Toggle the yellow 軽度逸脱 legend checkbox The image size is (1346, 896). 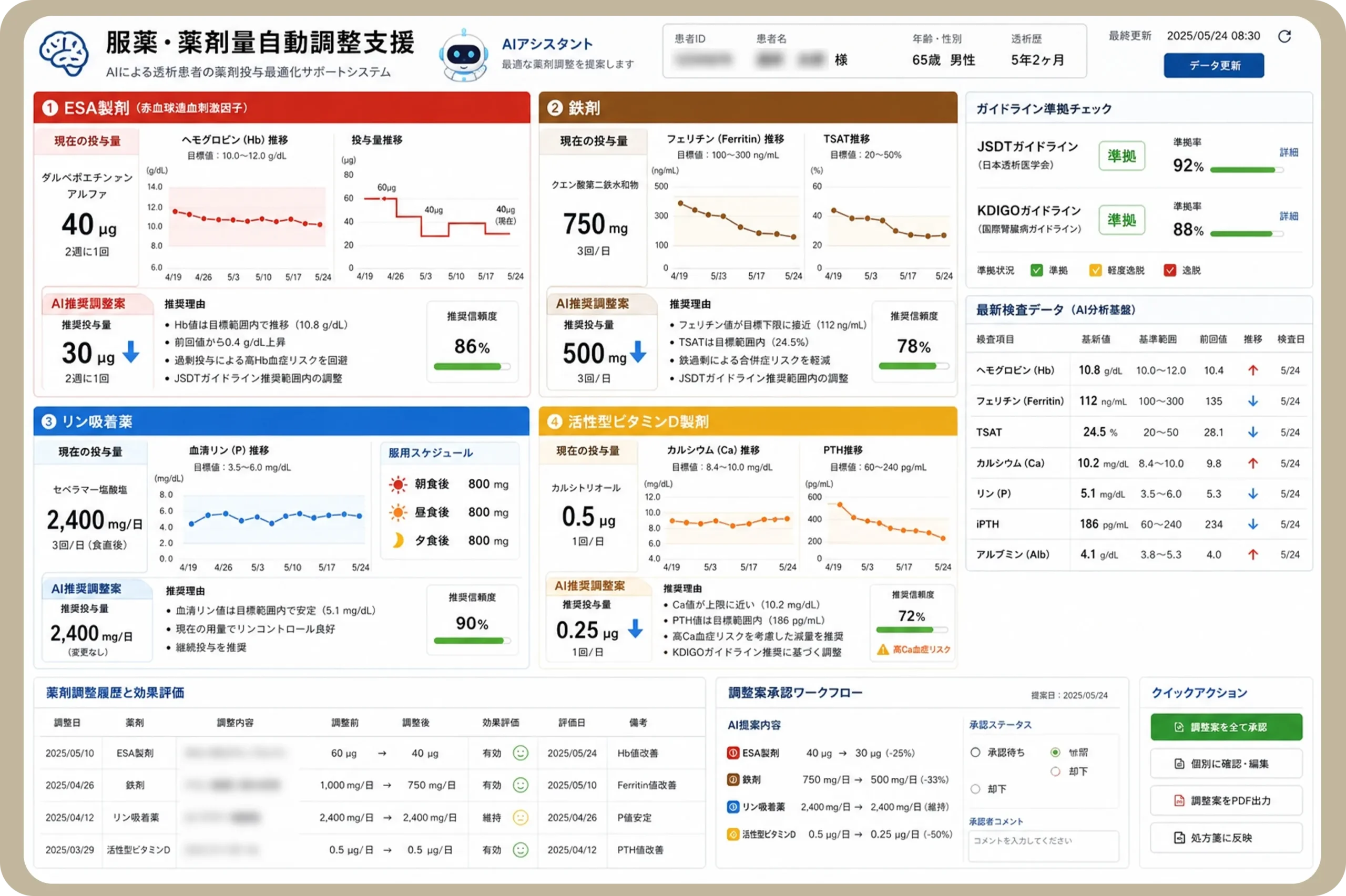click(1095, 270)
